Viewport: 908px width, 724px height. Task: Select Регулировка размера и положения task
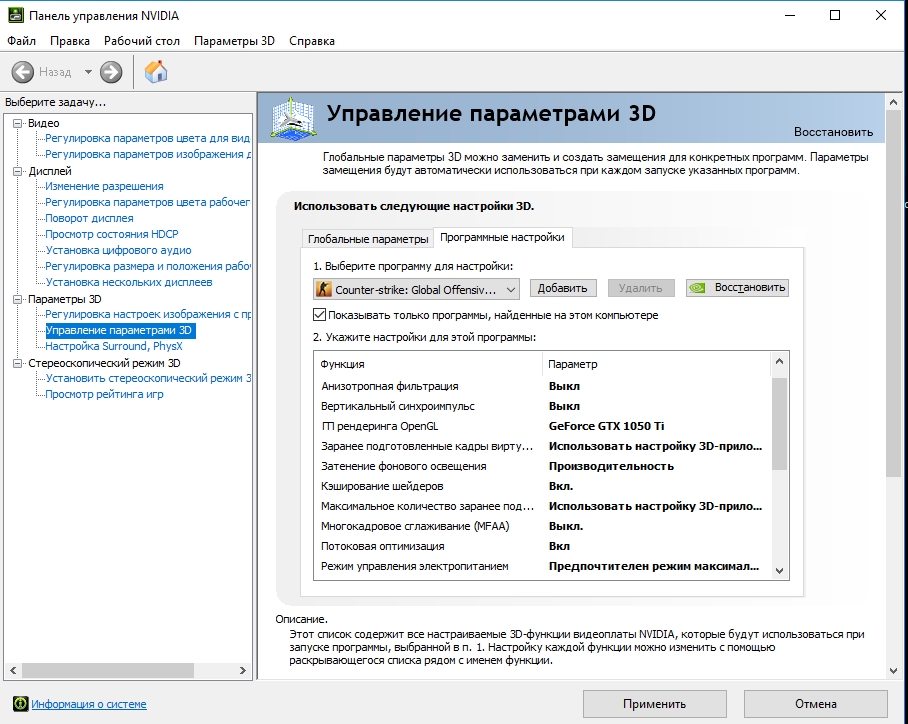click(x=148, y=266)
